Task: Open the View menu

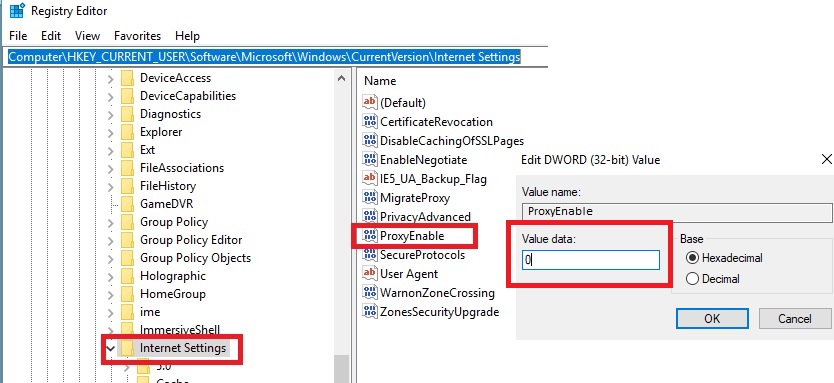Action: pos(87,36)
